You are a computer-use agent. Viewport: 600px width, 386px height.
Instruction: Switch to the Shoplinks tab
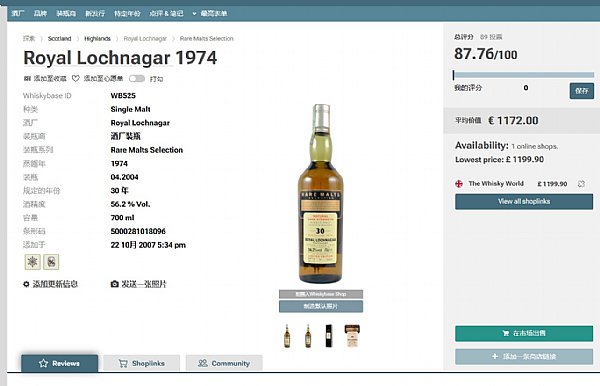[142, 363]
